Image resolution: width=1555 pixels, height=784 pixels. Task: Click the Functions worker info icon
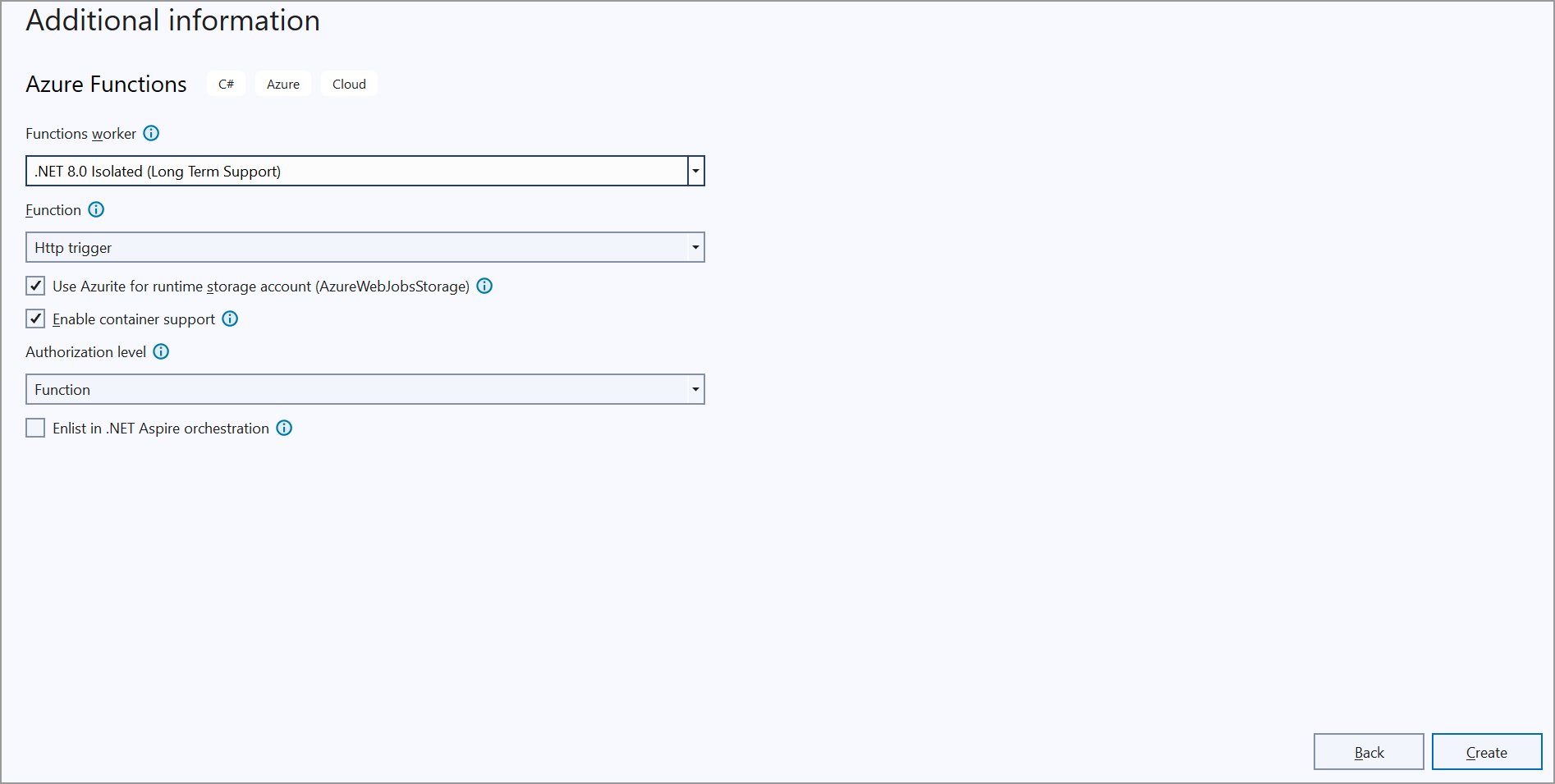(x=151, y=133)
